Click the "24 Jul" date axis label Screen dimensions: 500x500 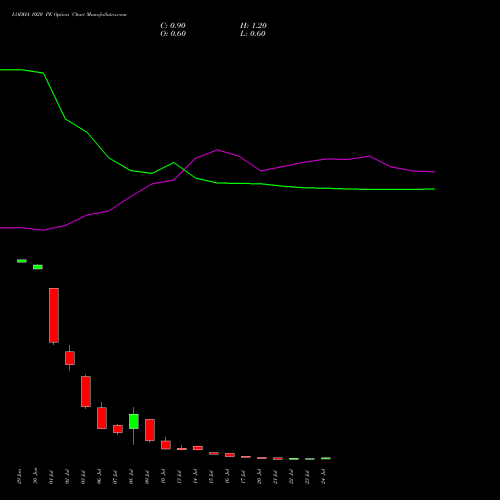coord(323,476)
